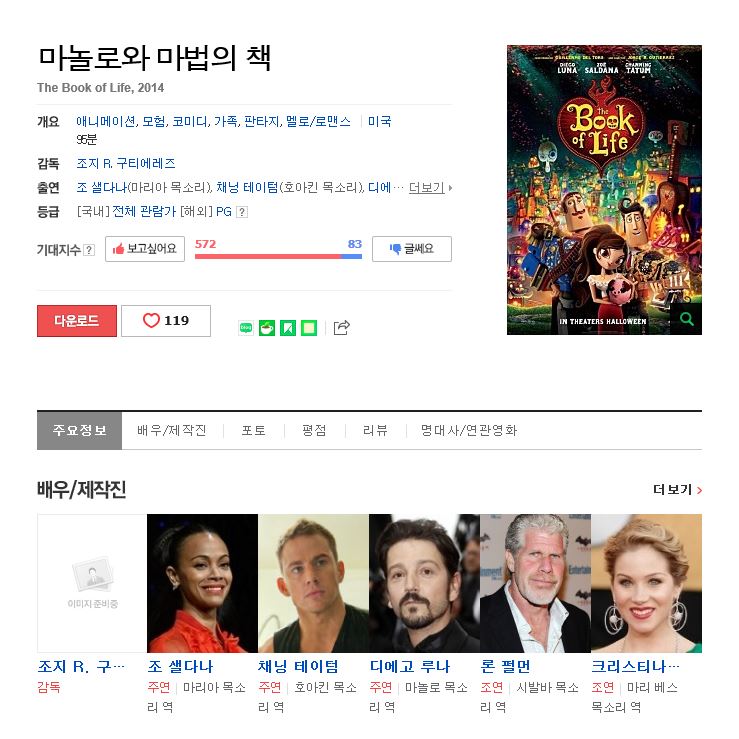Viewport: 739px width, 739px height.
Task: Switch to the 포토 tab
Action: point(254,430)
